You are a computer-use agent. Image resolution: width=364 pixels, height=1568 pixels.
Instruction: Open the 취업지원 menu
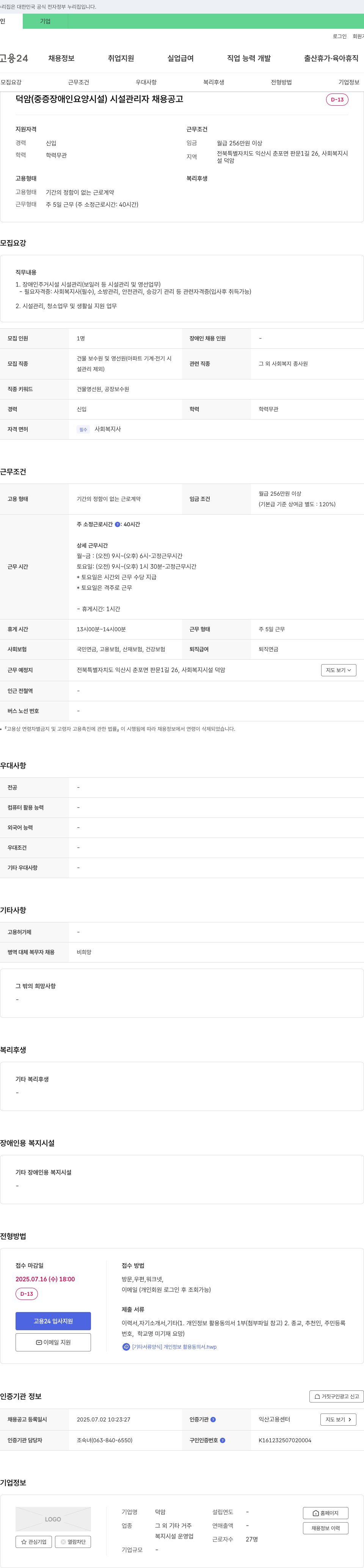coord(121,58)
